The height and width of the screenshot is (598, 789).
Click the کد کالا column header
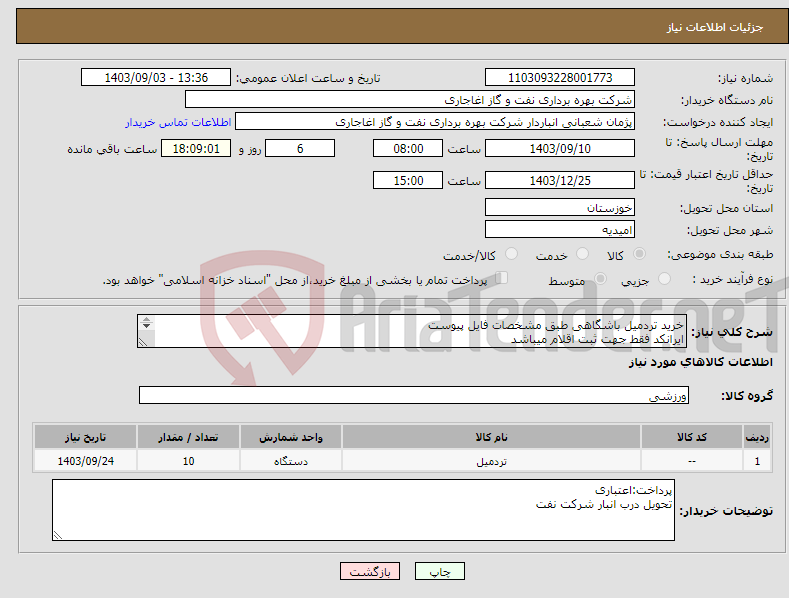pyautogui.click(x=692, y=437)
